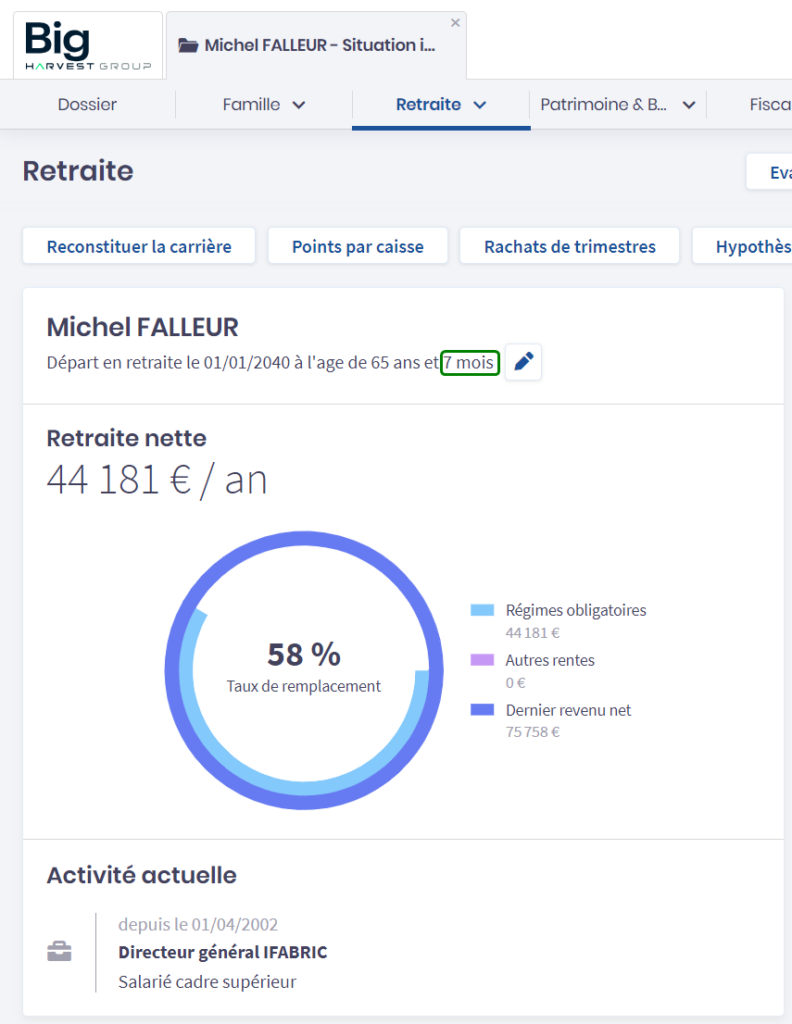The width and height of the screenshot is (792, 1024).
Task: Click the 58 % replacement rate donut center
Action: pos(303,666)
